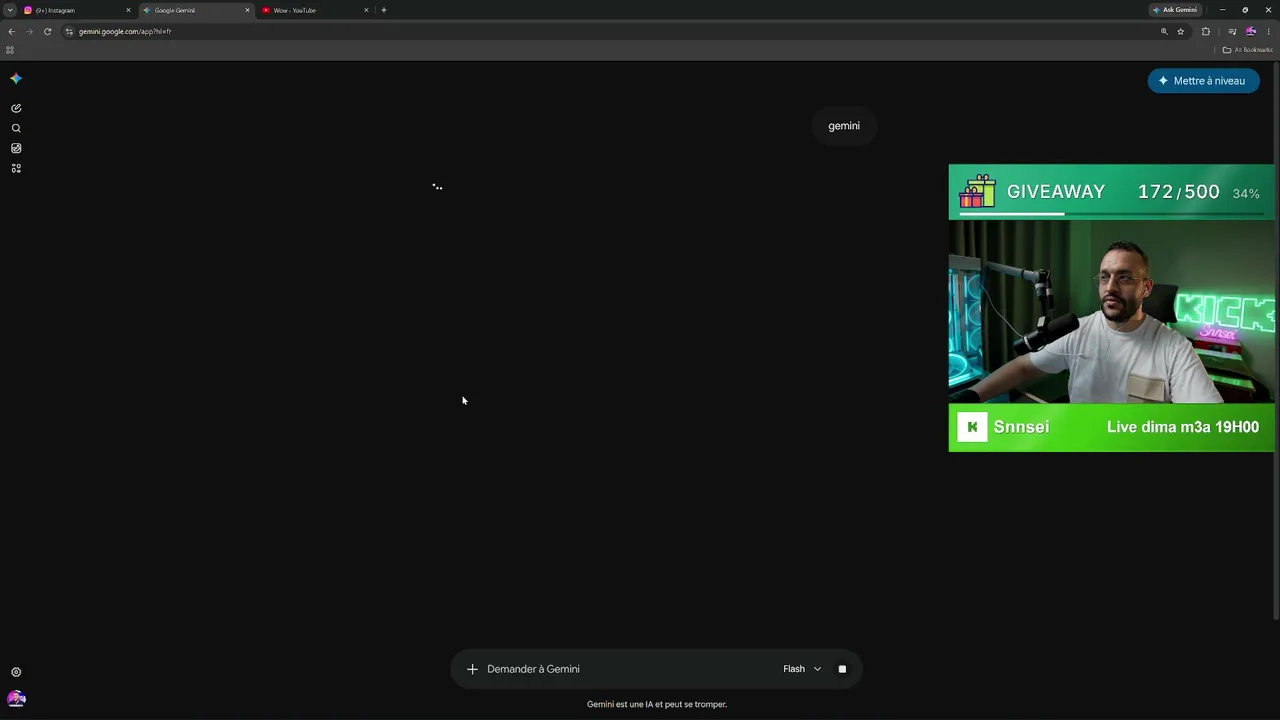This screenshot has width=1280, height=720.
Task: Start a new chat from the sidebar
Action: (16, 108)
